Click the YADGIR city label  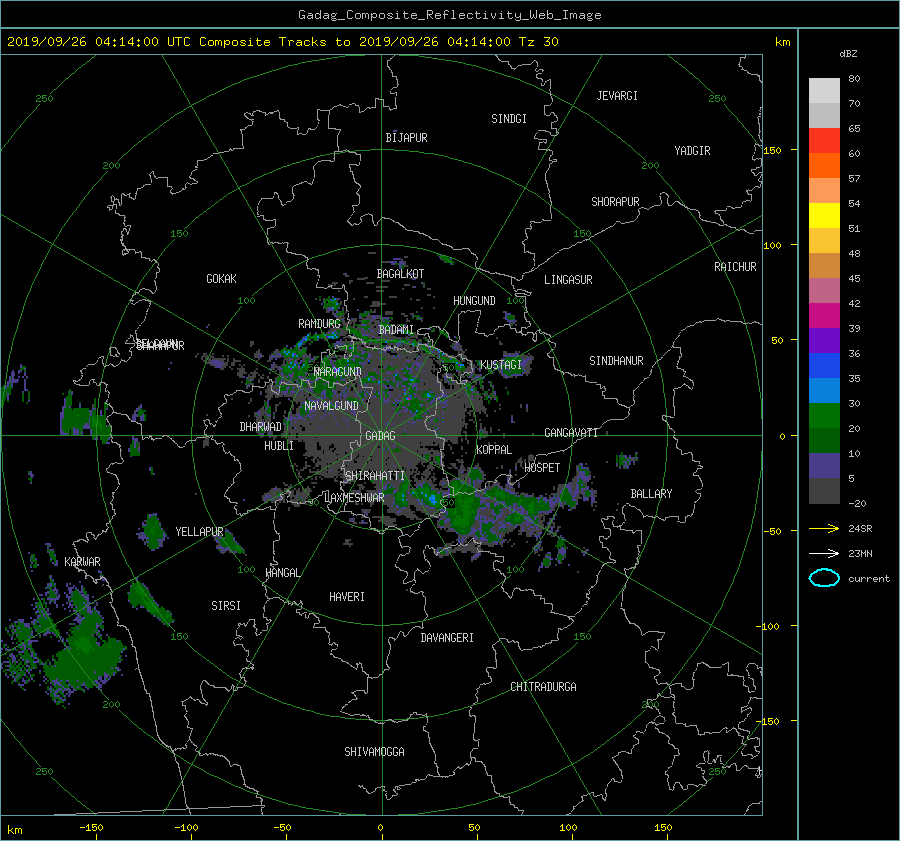[x=692, y=151]
